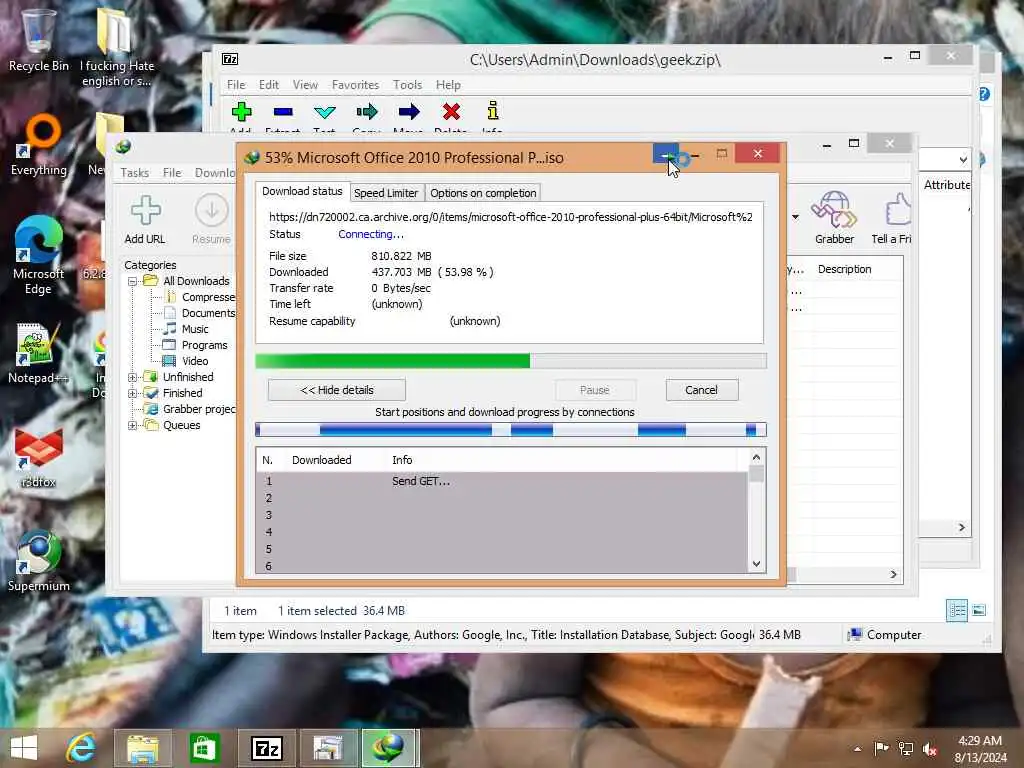Open the dropdown arrow left of Grabber

(795, 217)
